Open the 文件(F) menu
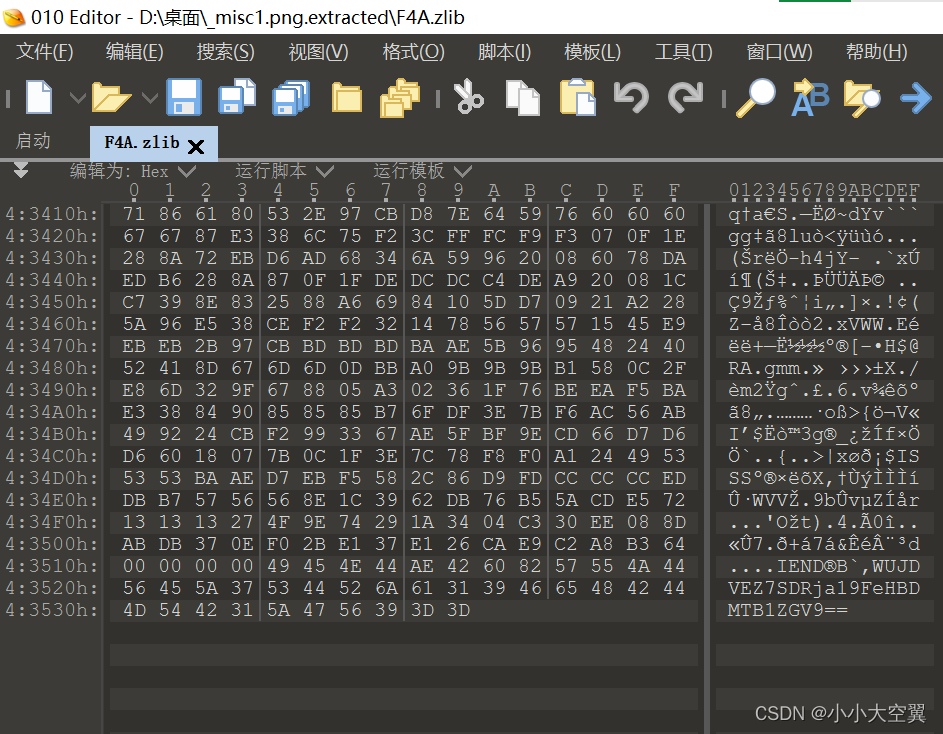 pos(45,52)
